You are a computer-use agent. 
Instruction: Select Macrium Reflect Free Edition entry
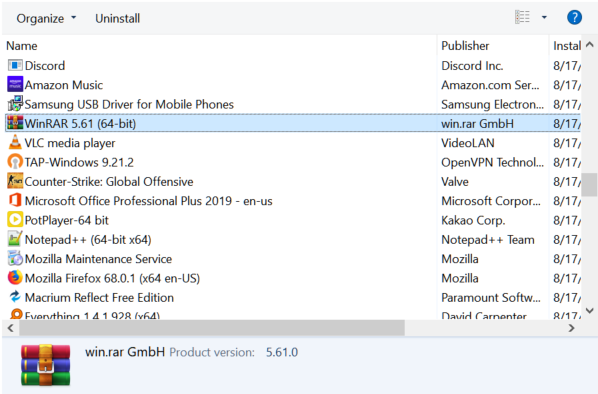99,298
